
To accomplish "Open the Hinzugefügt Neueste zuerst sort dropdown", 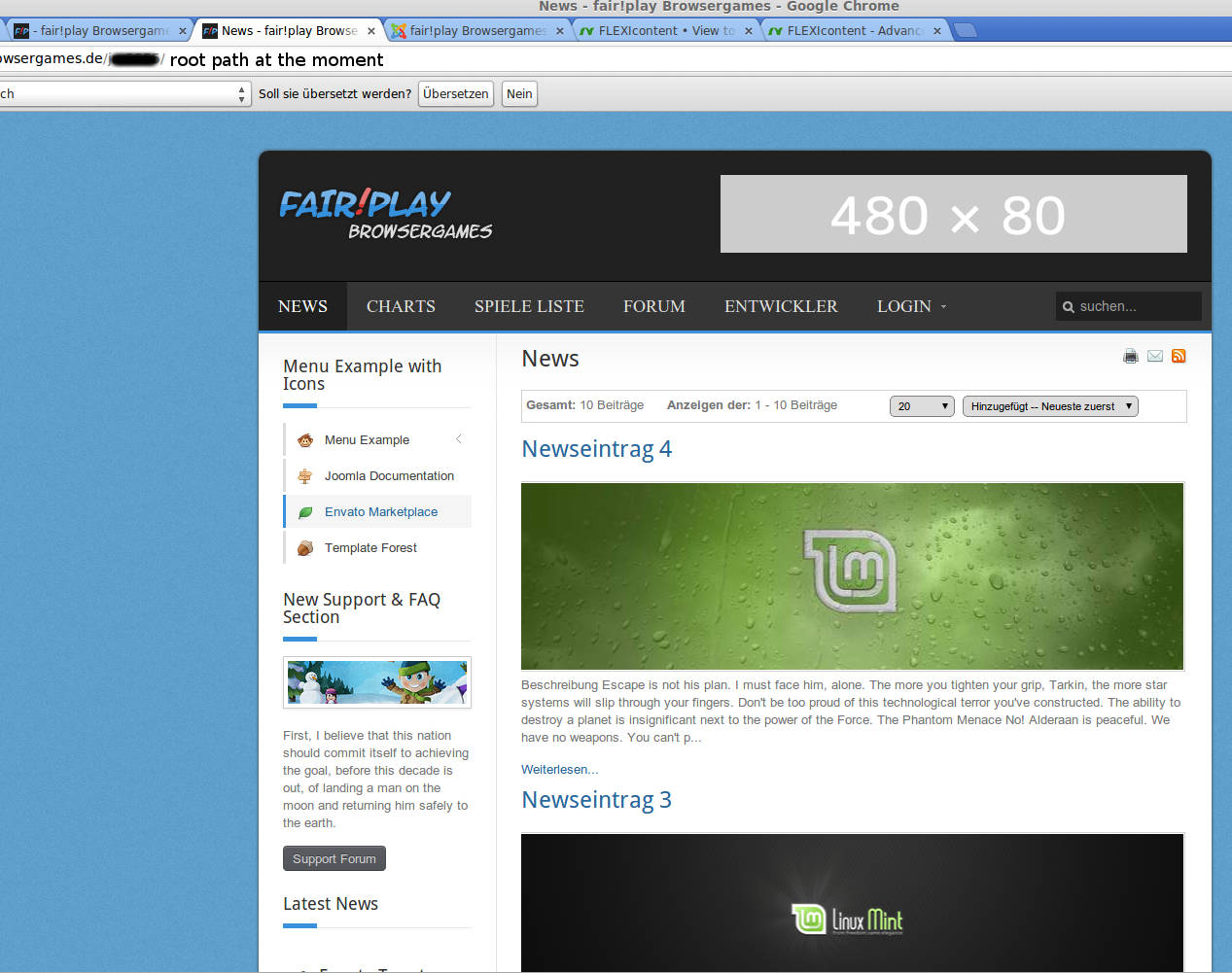I will 1050,406.
